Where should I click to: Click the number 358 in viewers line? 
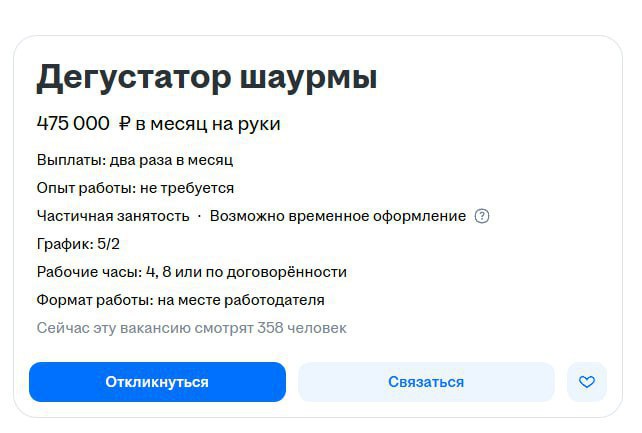click(x=270, y=328)
